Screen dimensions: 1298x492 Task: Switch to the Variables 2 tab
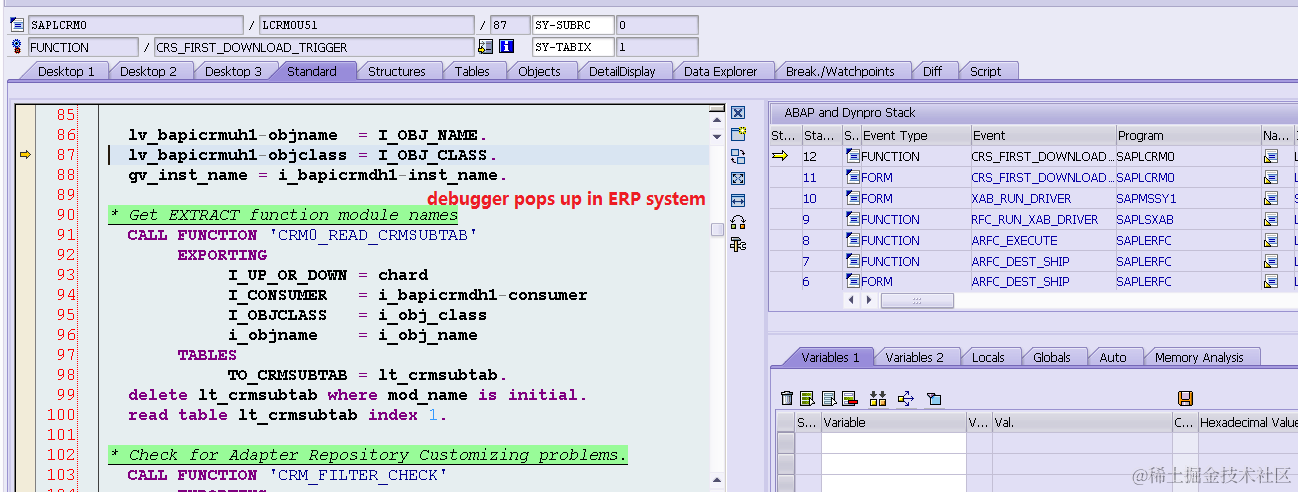coord(914,357)
